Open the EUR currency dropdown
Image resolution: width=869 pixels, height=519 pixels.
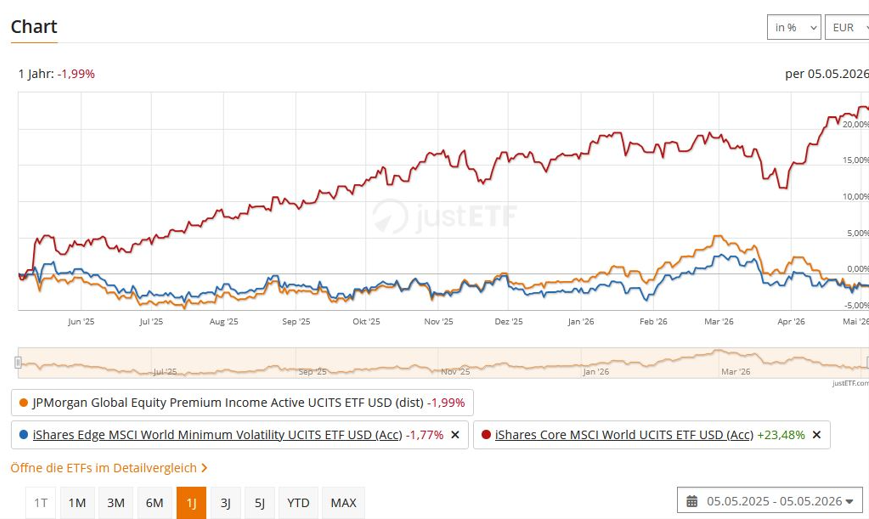[848, 27]
